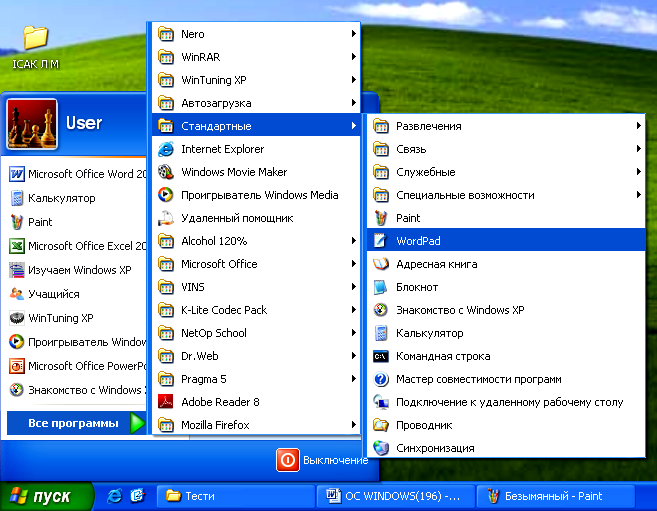Viewport: 657px width, 511px height.
Task: Click the Выключение shutdown button
Action: point(322,460)
